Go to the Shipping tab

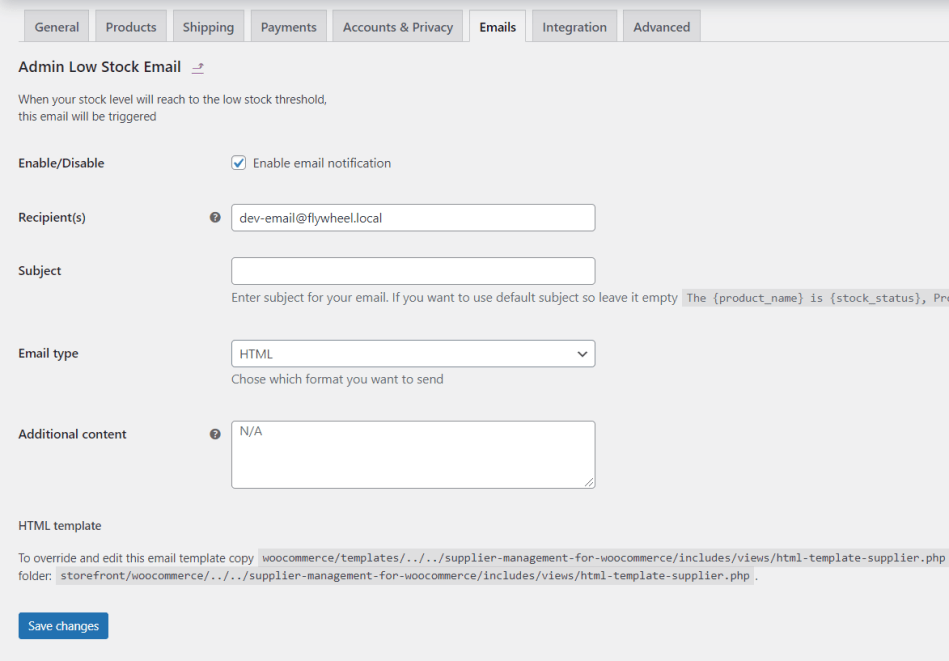[208, 27]
